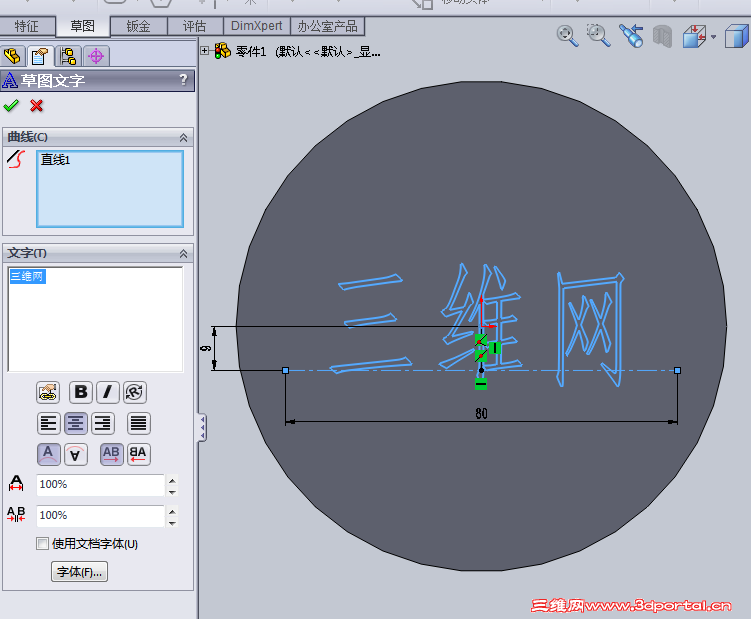
Task: Apply full justify to sketch text
Action: tap(138, 424)
